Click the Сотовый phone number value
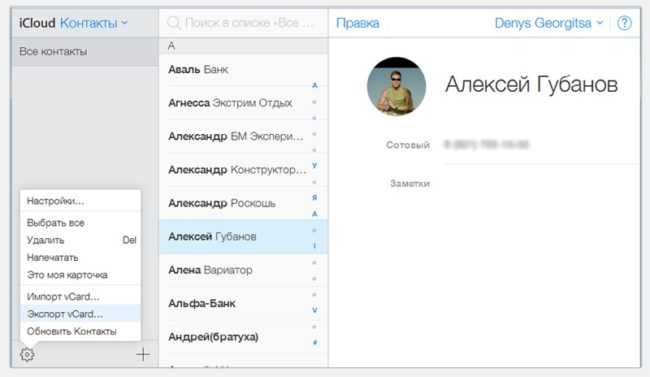 486,144
